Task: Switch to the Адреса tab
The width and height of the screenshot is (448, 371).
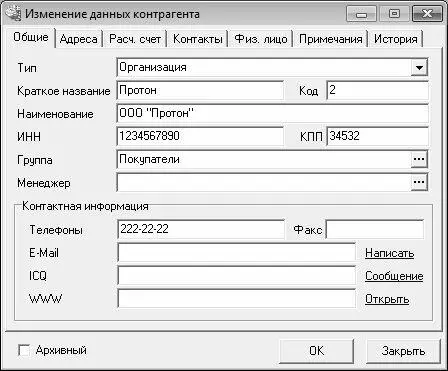Action: (x=79, y=39)
